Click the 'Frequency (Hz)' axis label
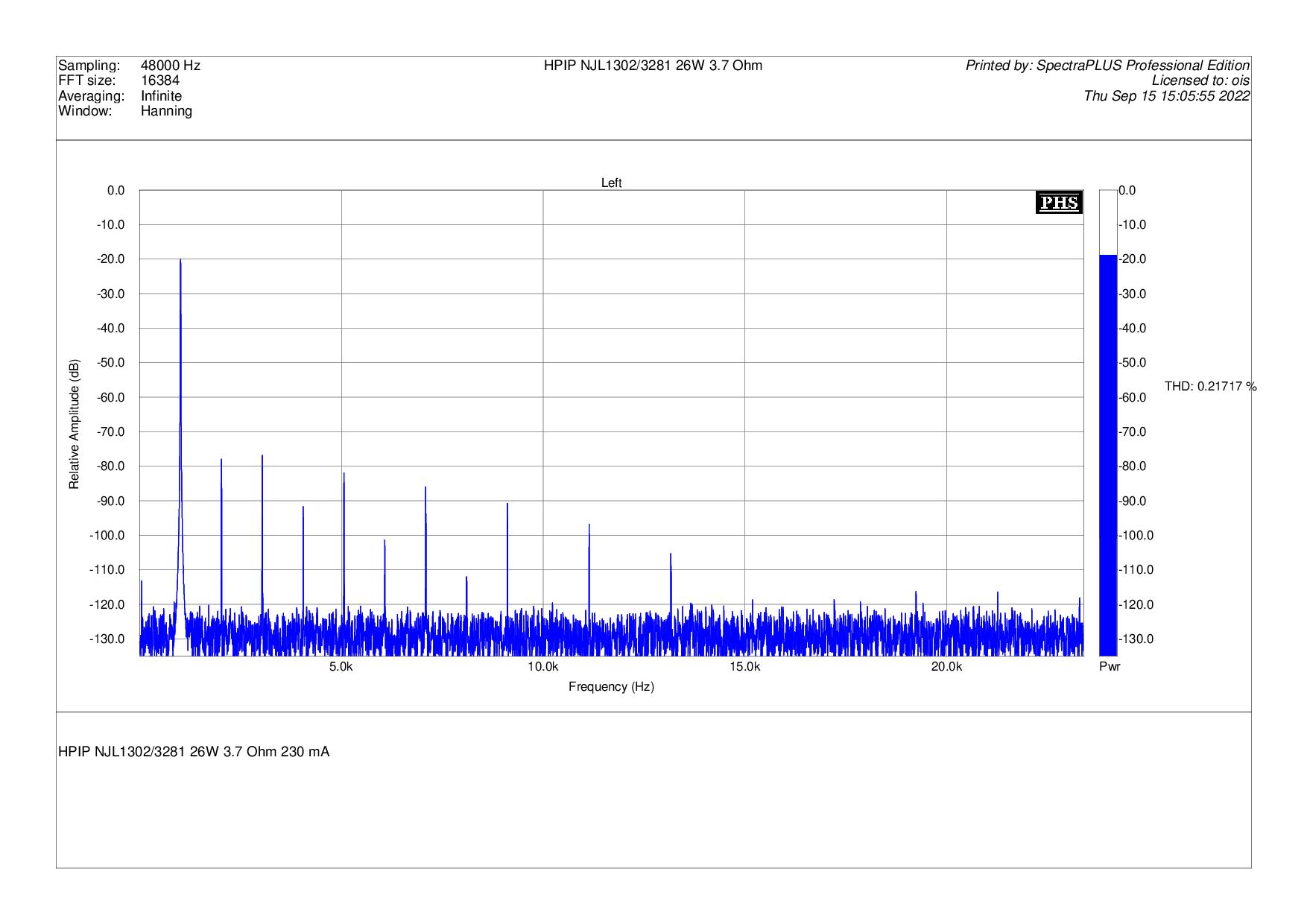Screen dimensions: 1307x924 [x=611, y=687]
